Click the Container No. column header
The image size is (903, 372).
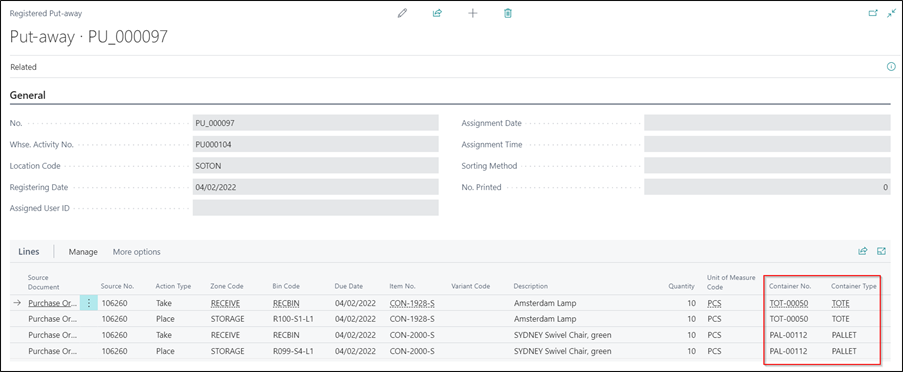790,286
